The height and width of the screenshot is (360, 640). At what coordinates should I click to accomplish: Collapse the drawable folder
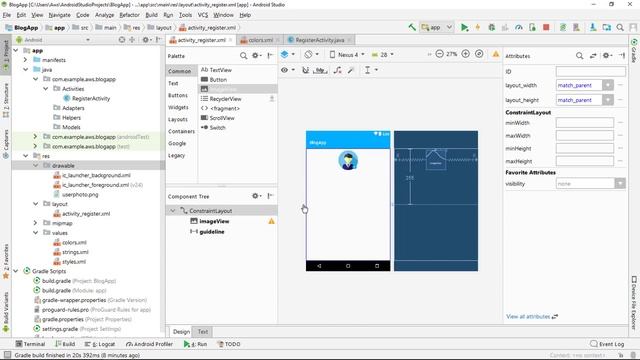[x=36, y=165]
